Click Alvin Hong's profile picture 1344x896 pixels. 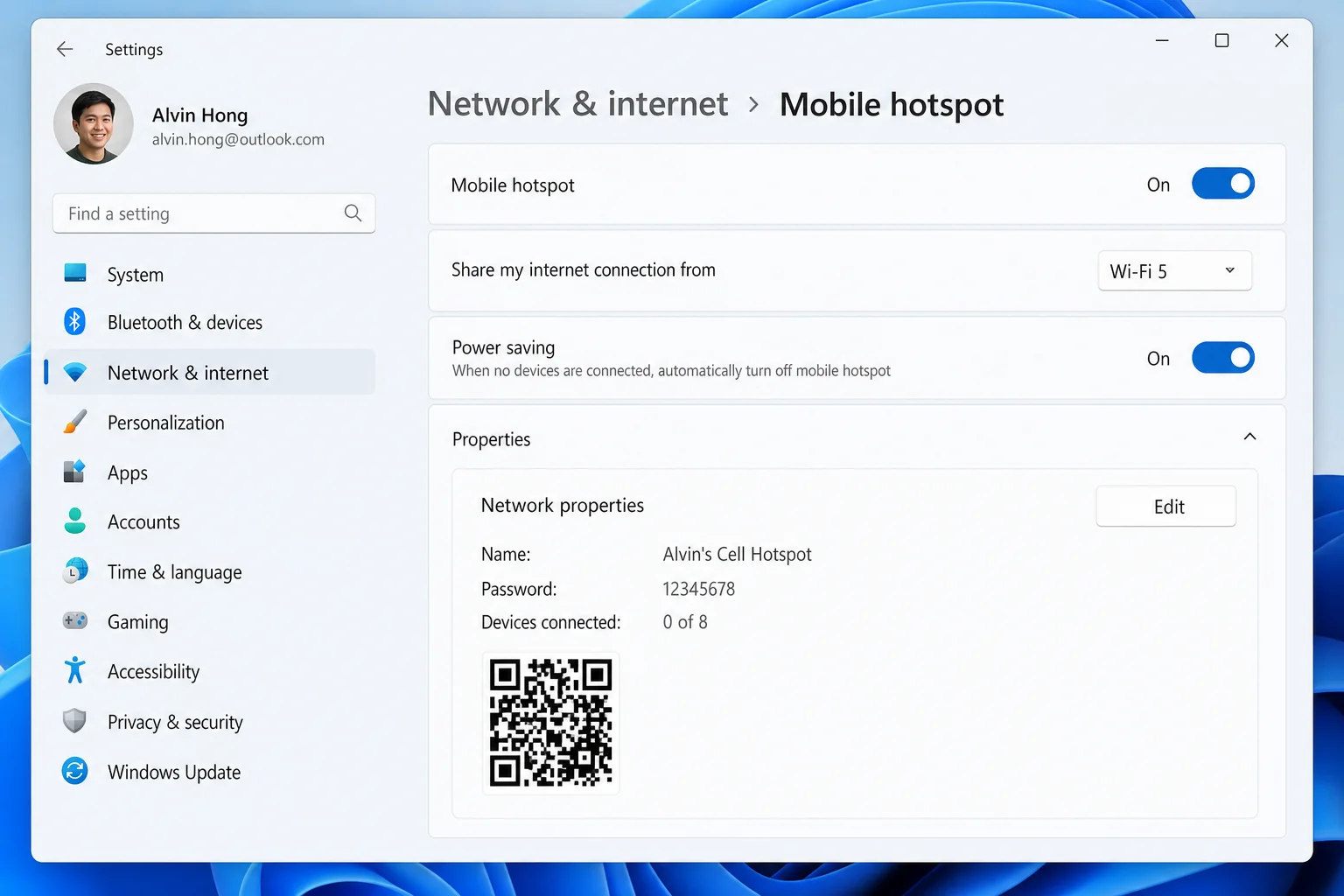click(94, 123)
